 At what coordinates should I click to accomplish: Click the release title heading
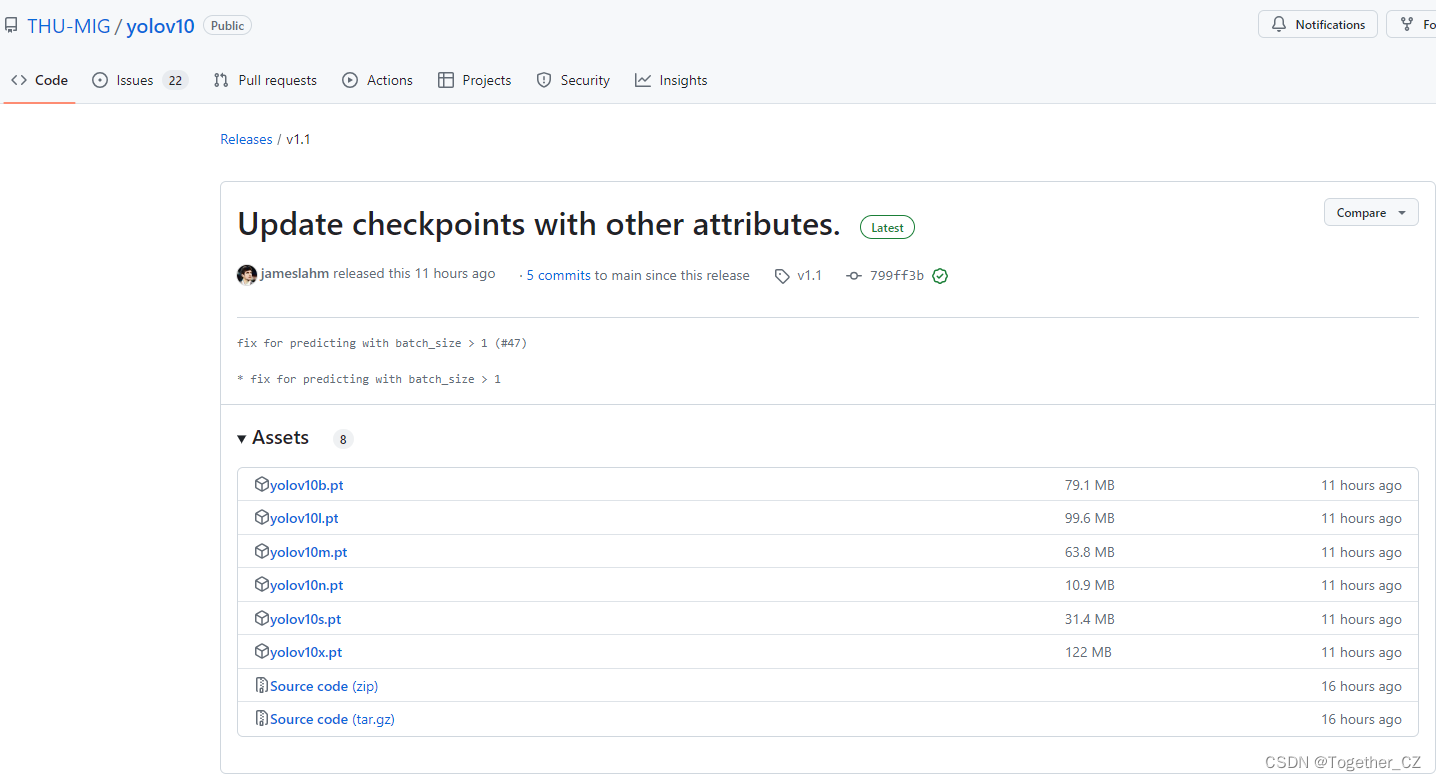click(539, 224)
